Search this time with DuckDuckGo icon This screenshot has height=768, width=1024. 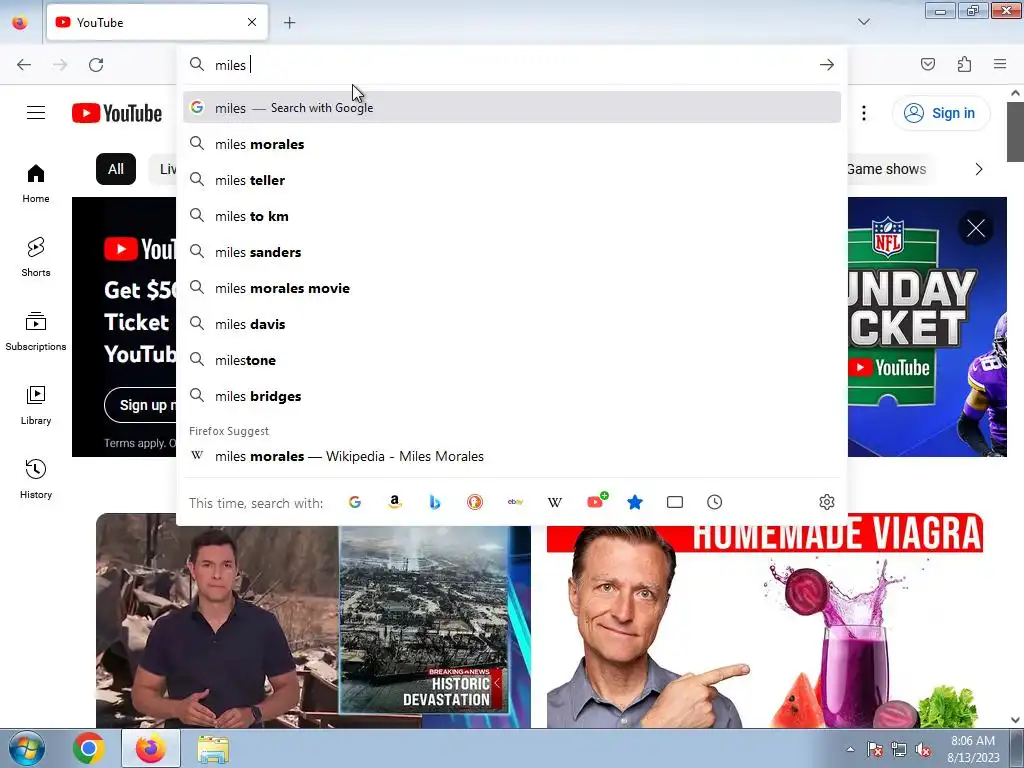click(475, 502)
